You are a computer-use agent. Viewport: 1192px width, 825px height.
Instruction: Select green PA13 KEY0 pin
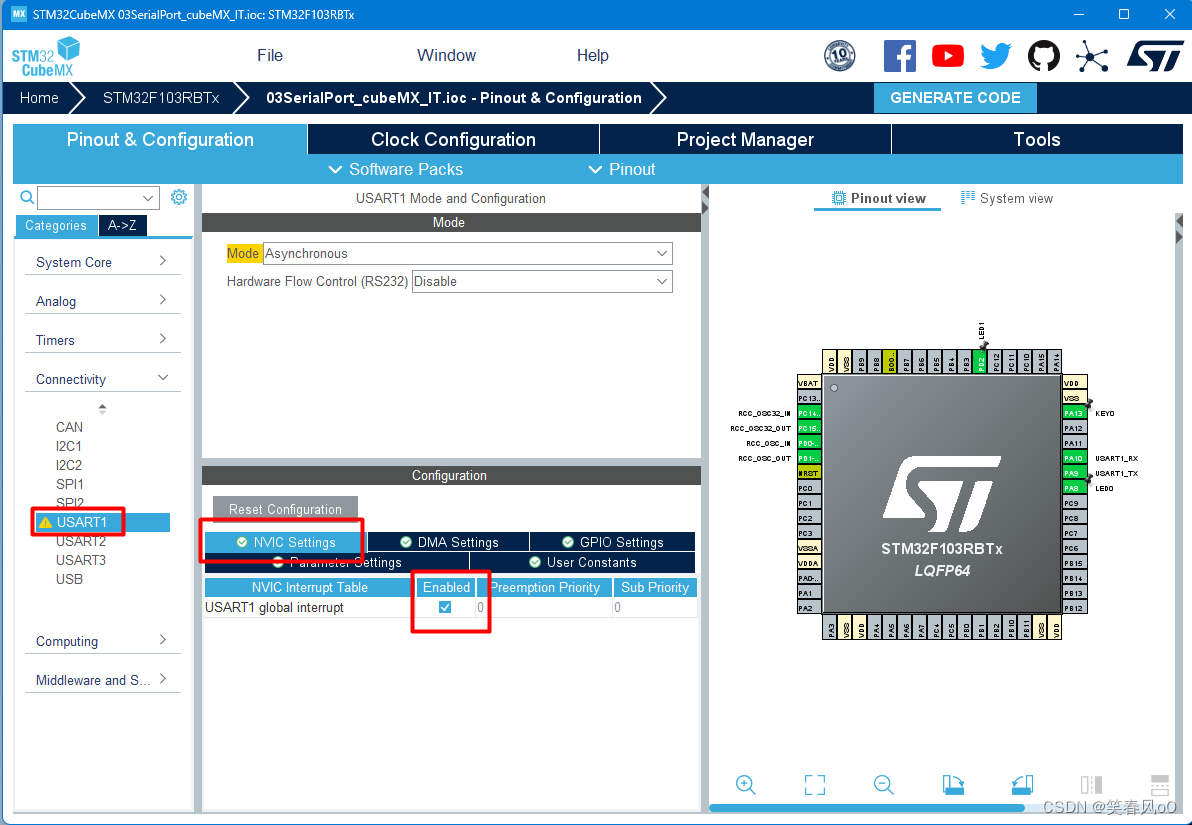tap(1073, 414)
